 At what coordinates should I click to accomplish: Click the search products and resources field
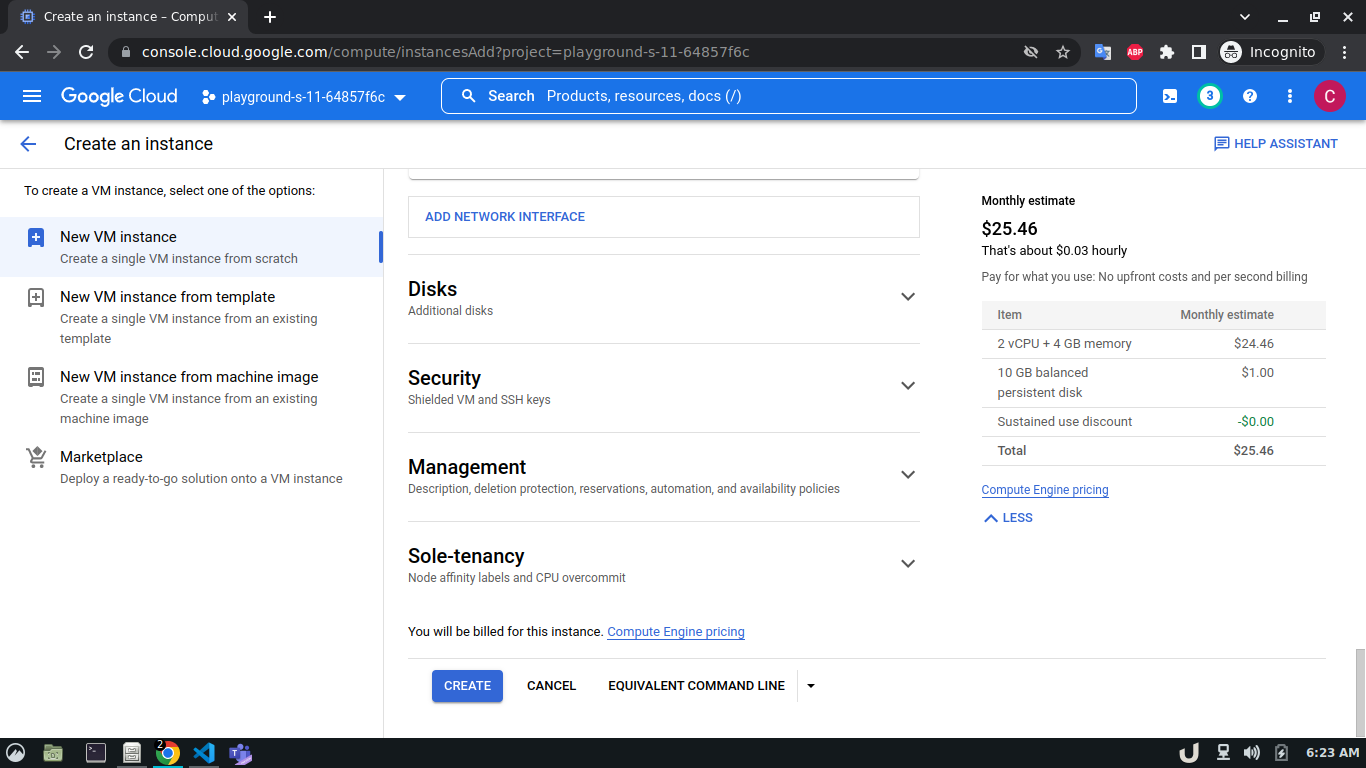[x=789, y=96]
